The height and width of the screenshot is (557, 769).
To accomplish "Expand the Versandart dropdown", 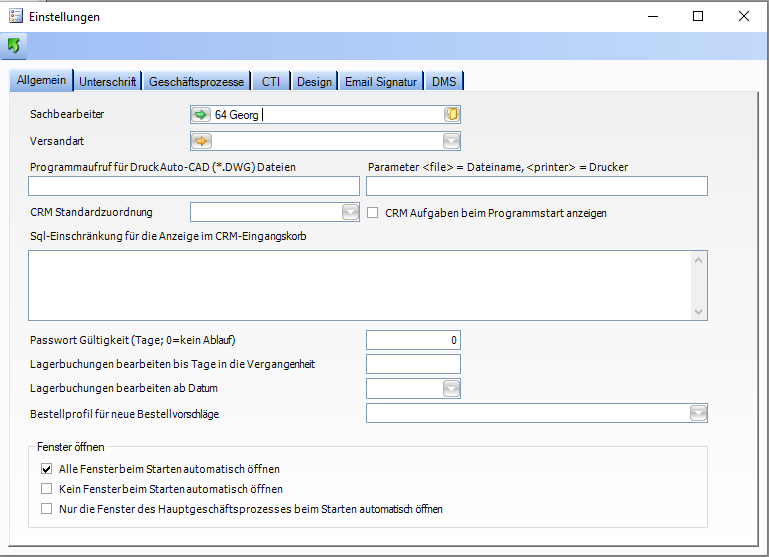I will [452, 141].
